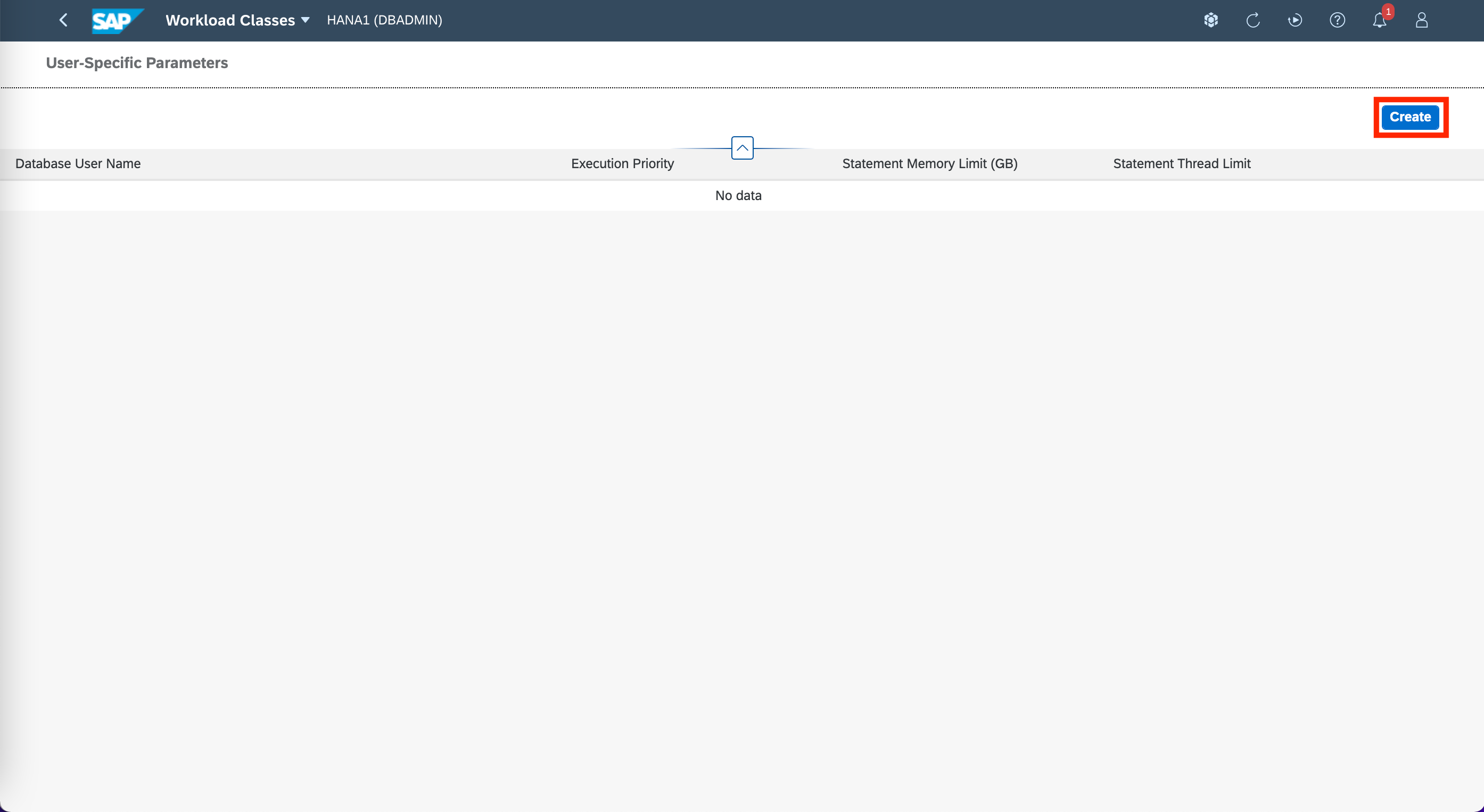1484x812 pixels.
Task: Go back using the left arrow
Action: [63, 20]
